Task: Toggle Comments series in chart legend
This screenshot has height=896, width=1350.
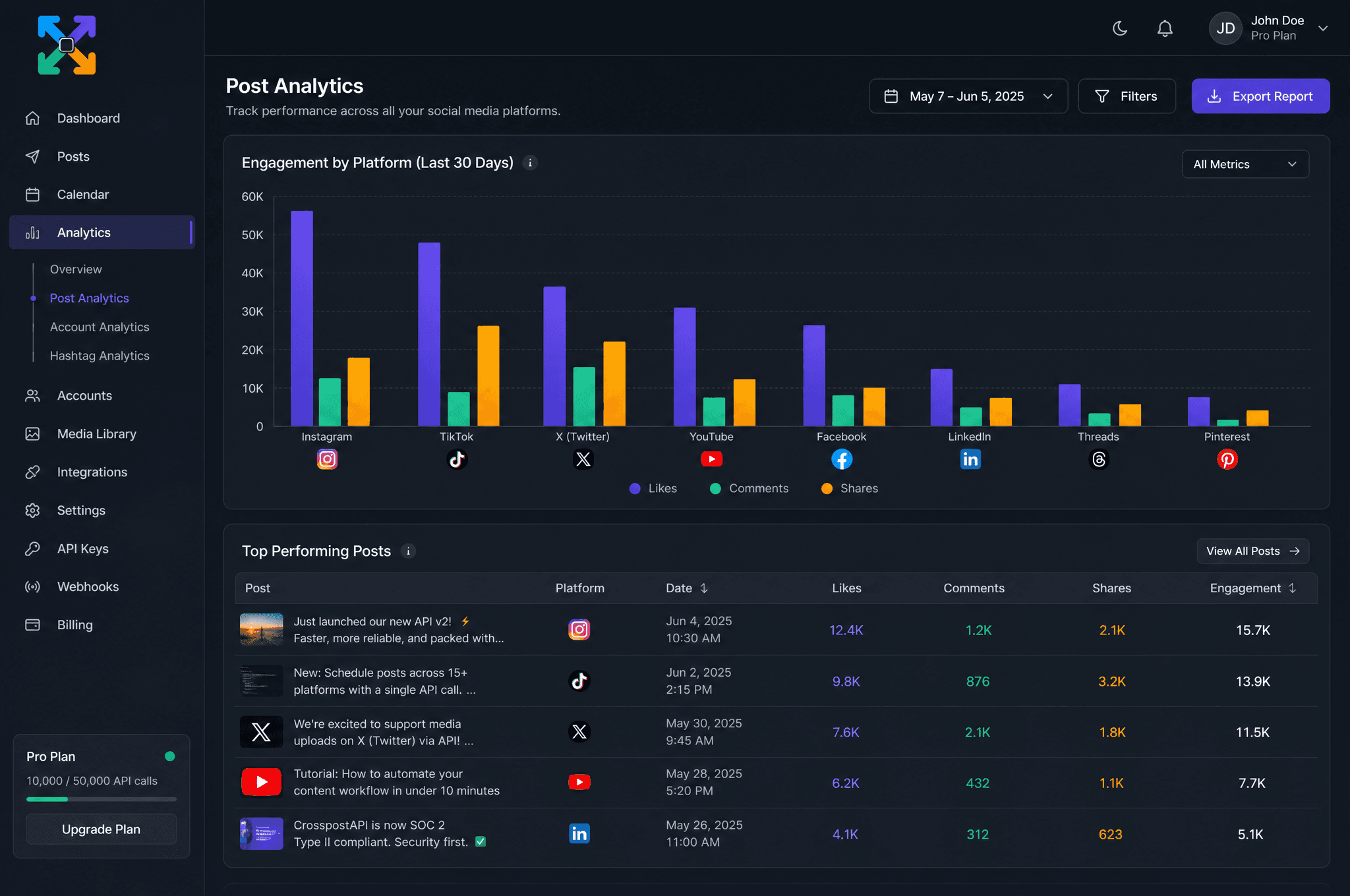Action: point(749,488)
